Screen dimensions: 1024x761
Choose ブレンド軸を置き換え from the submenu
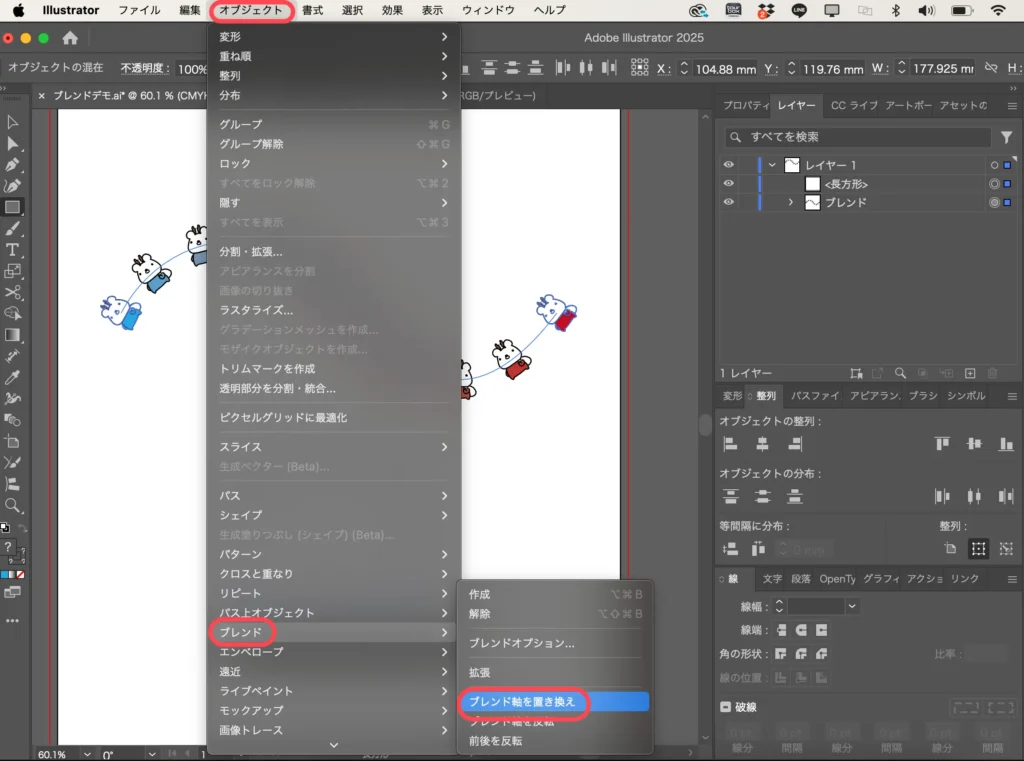[x=525, y=703]
